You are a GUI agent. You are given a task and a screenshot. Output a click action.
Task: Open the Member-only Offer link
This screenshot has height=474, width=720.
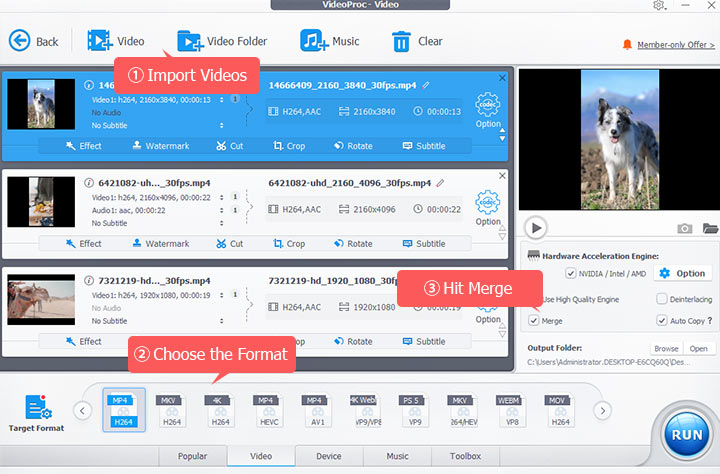tap(675, 45)
